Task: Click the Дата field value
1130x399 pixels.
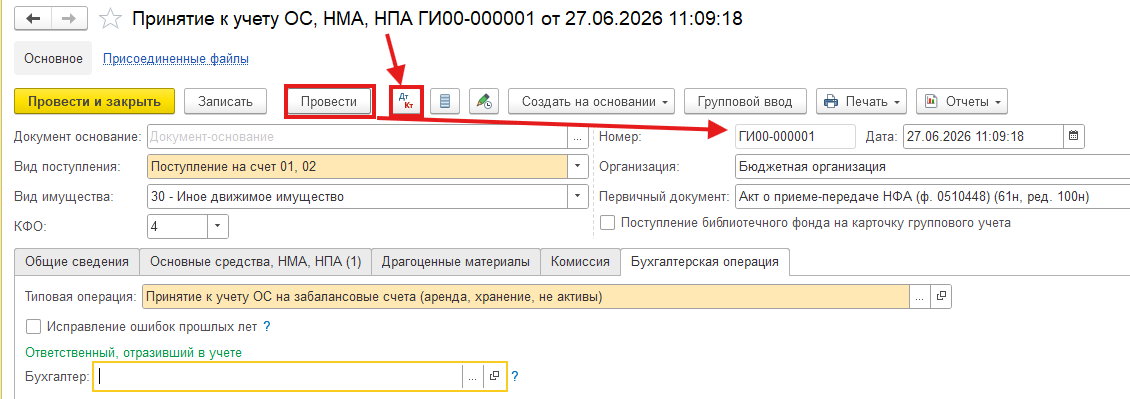Action: click(983, 136)
